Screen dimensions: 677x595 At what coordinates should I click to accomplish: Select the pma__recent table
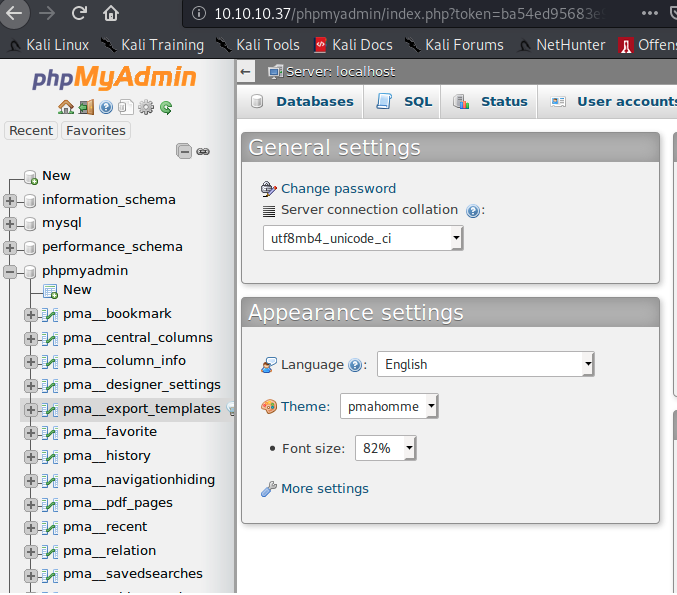coord(105,527)
